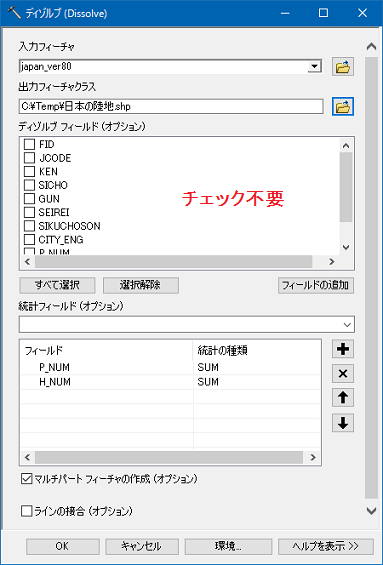Enable ラインの接合 option checkbox

coord(26,511)
